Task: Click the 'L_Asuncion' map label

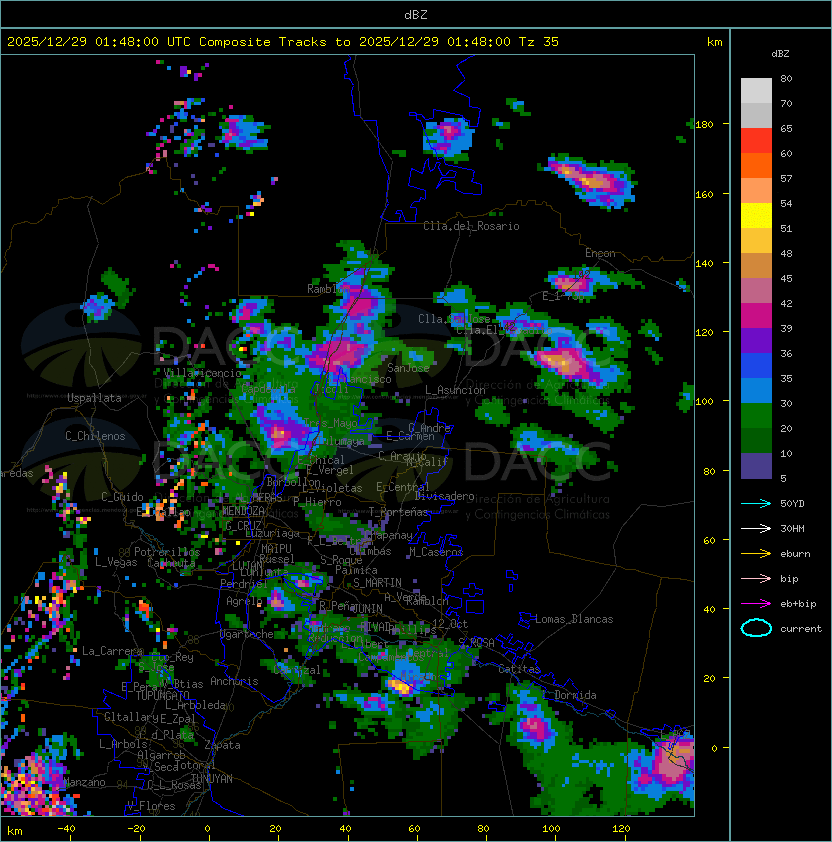Action: pos(455,390)
